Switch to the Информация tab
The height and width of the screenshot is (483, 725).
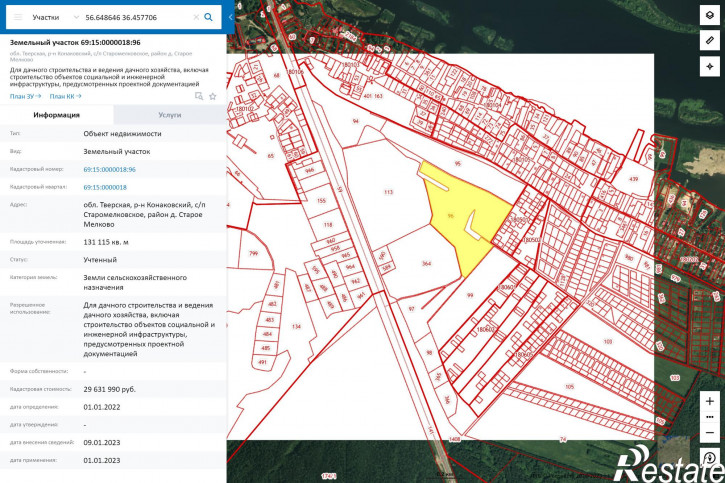[x=56, y=115]
